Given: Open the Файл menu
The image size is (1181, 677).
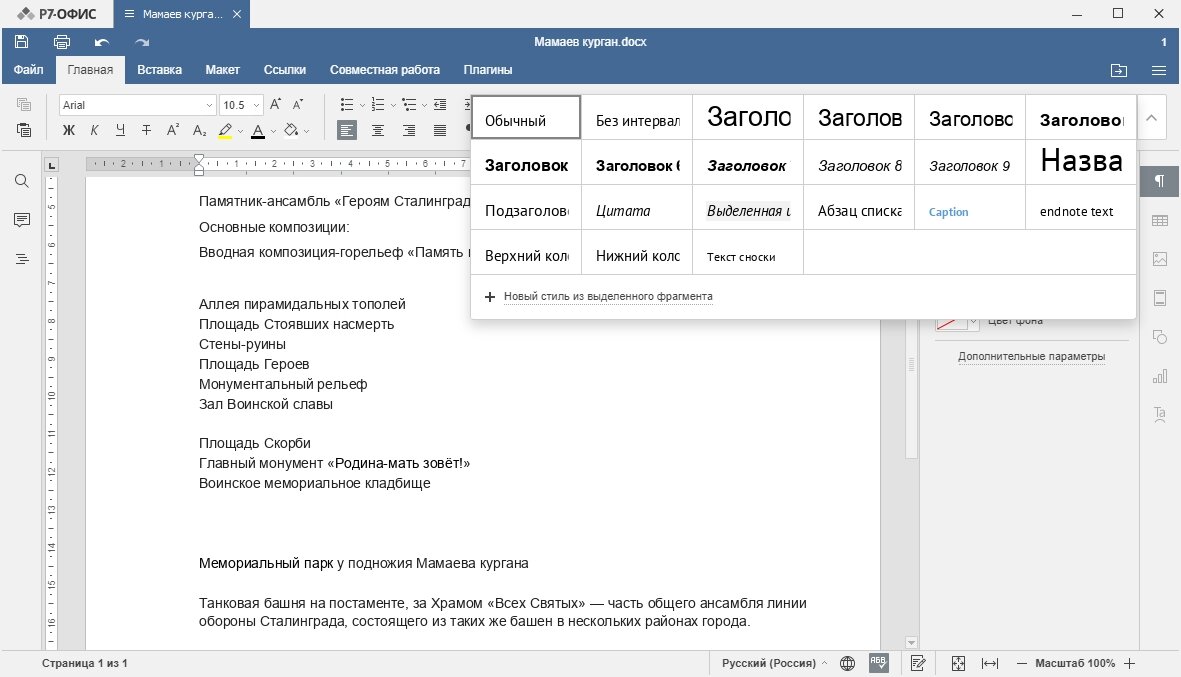Looking at the screenshot, I should (29, 69).
